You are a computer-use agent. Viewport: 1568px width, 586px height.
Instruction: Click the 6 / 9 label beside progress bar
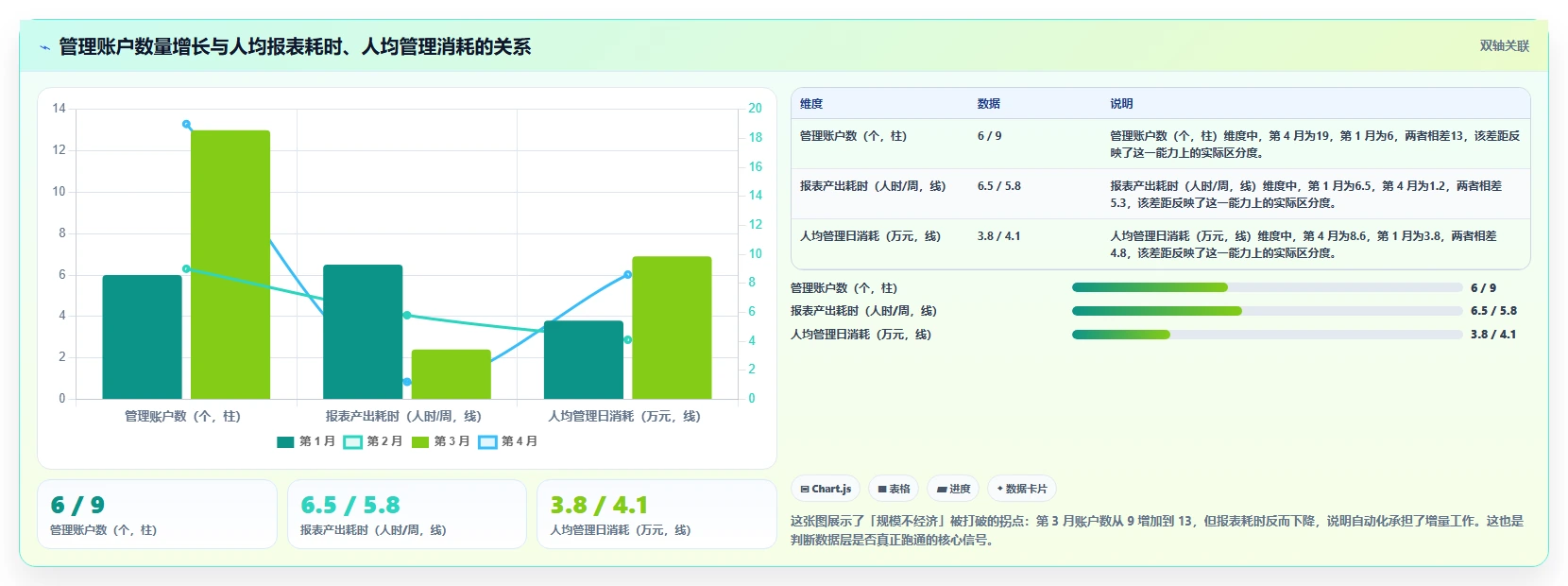[1483, 288]
